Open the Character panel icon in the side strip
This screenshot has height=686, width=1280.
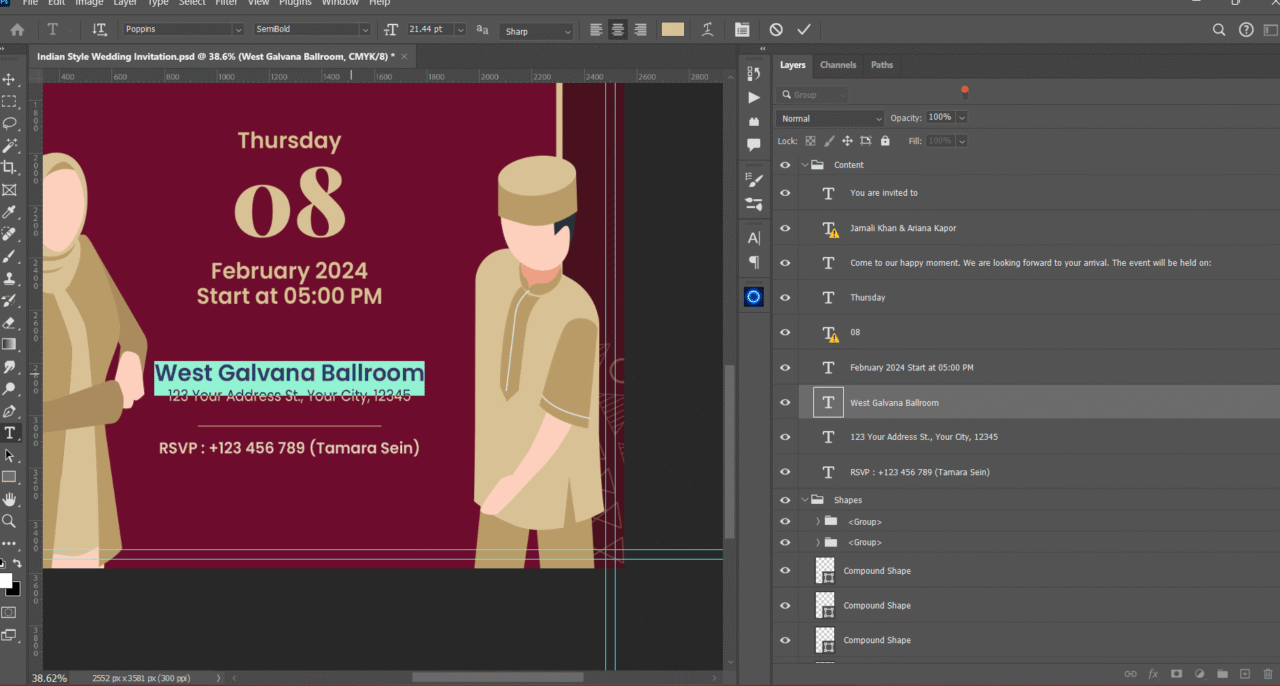(x=754, y=238)
